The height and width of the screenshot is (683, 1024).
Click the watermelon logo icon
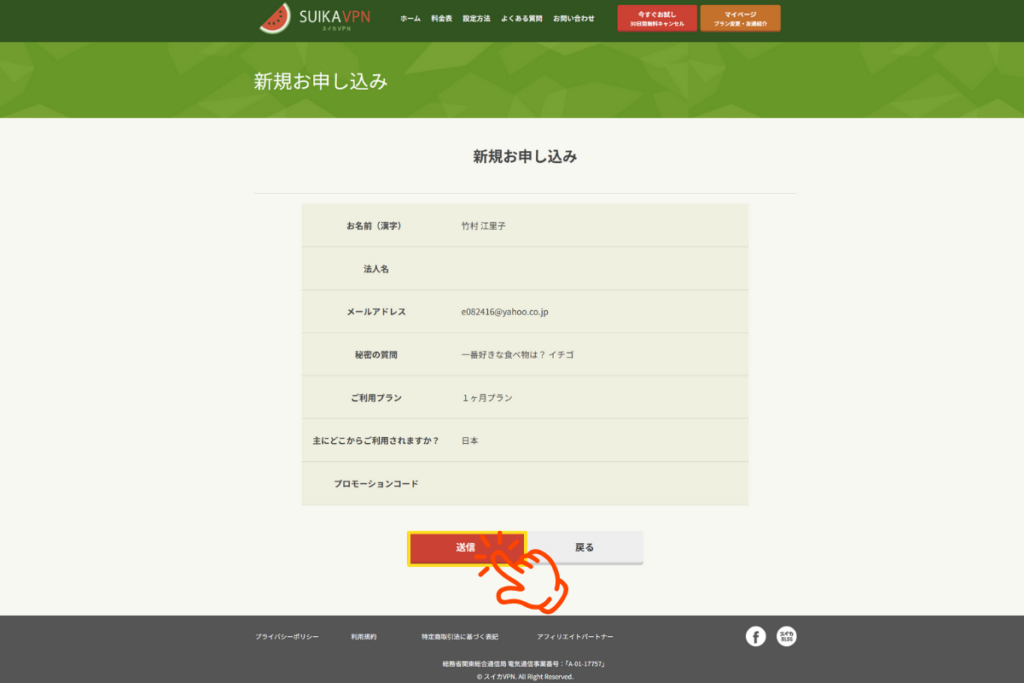(275, 18)
